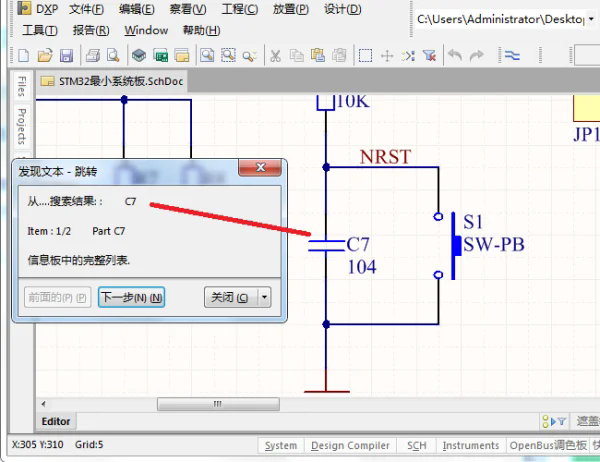This screenshot has width=600, height=462.
Task: Open the 编辑(E) menu
Action: point(137,9)
